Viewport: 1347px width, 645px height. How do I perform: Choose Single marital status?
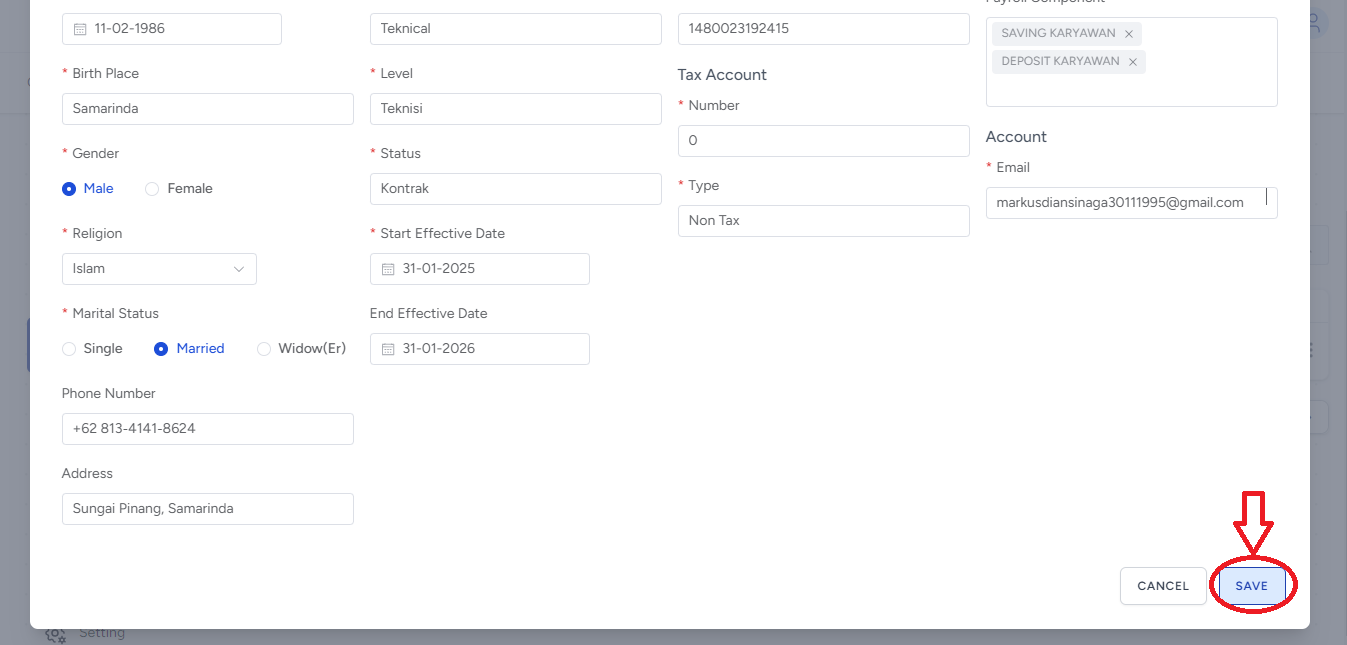tap(69, 349)
